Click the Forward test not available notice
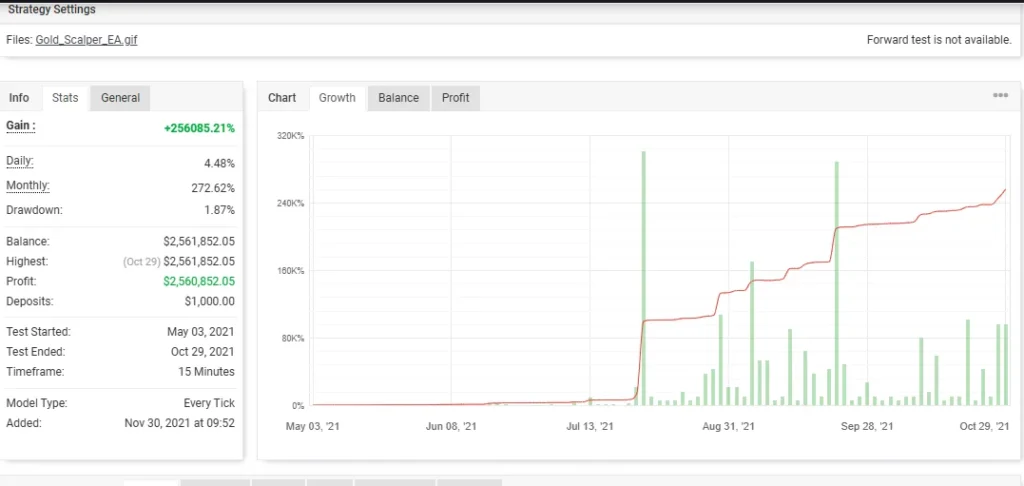Viewport: 1024px width, 486px height. click(940, 41)
